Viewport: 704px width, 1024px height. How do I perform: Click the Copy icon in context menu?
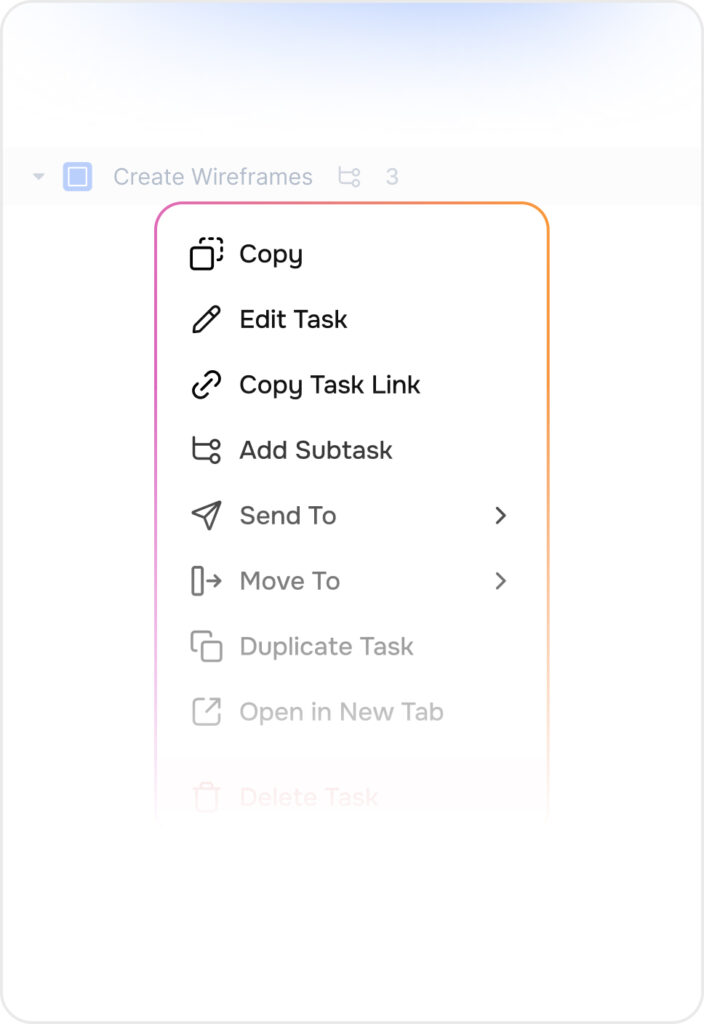[206, 254]
